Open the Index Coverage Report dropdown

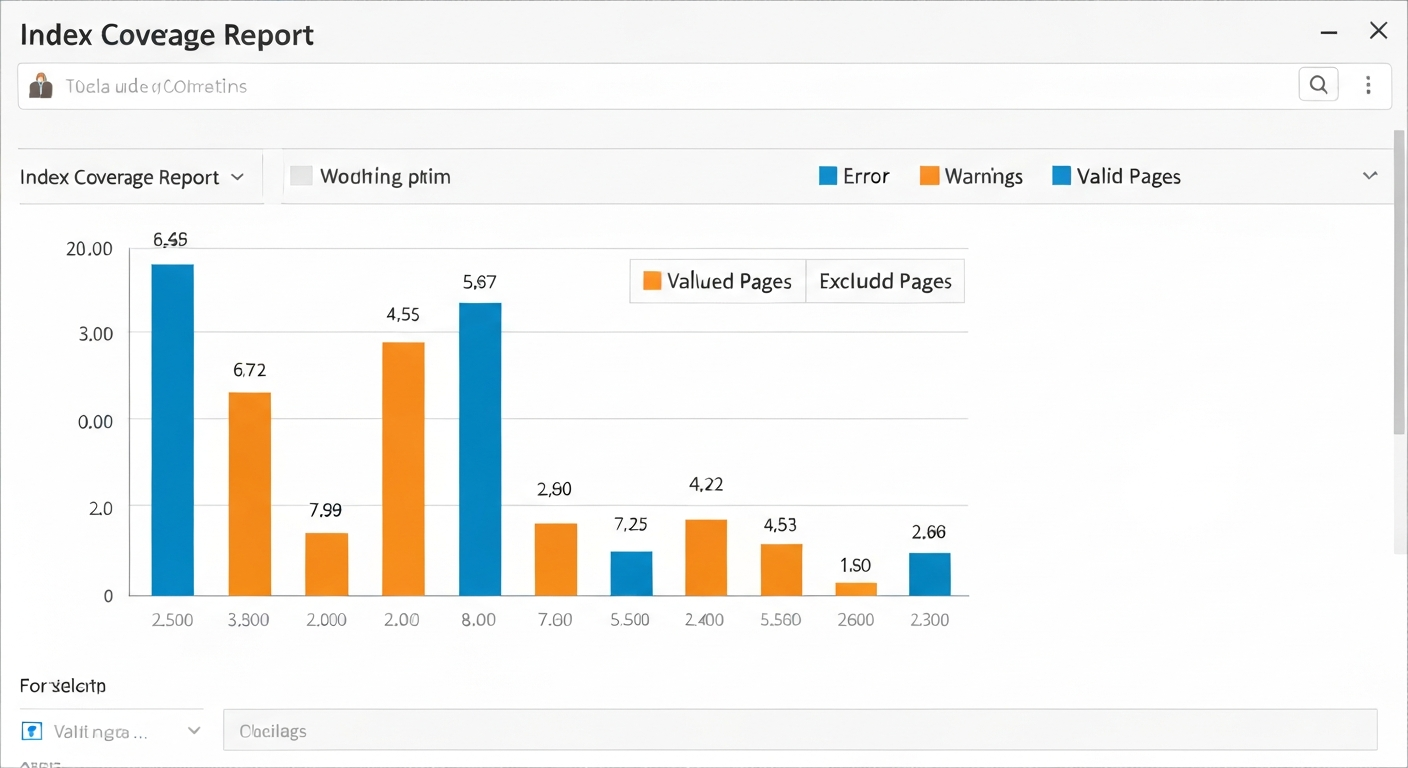pos(132,178)
